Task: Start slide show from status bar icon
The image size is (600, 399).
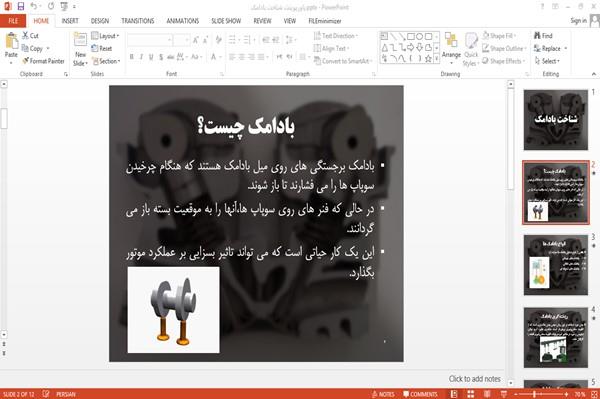Action: coord(504,394)
